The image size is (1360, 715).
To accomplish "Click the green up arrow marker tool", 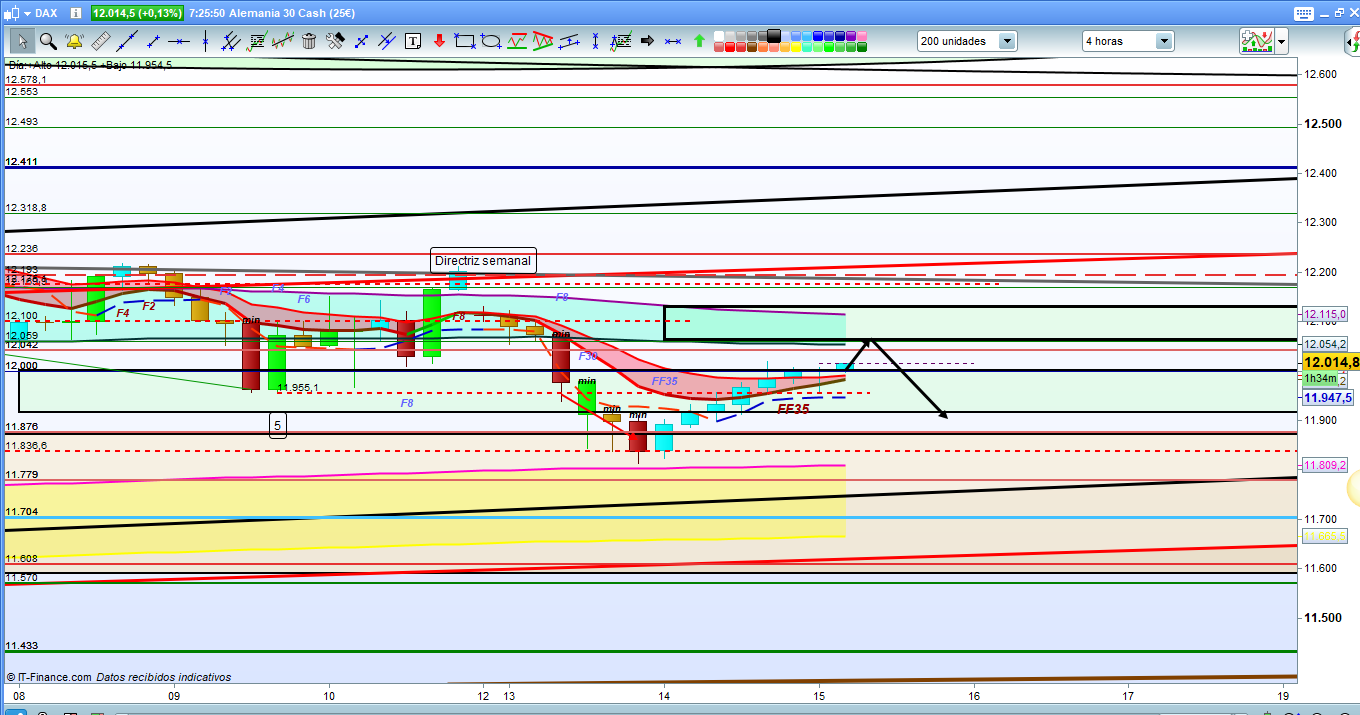I will pyautogui.click(x=699, y=41).
